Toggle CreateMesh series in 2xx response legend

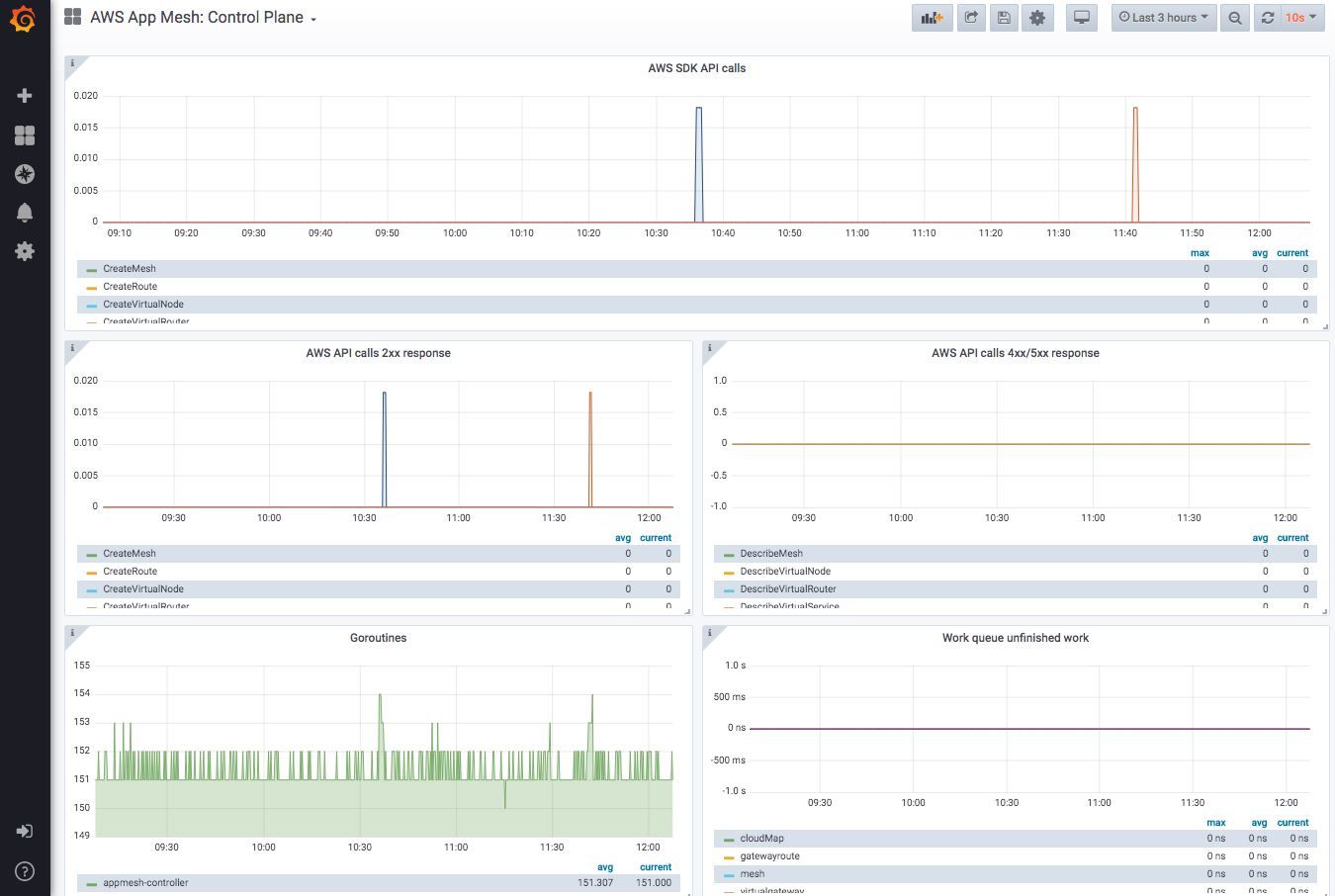pos(130,554)
